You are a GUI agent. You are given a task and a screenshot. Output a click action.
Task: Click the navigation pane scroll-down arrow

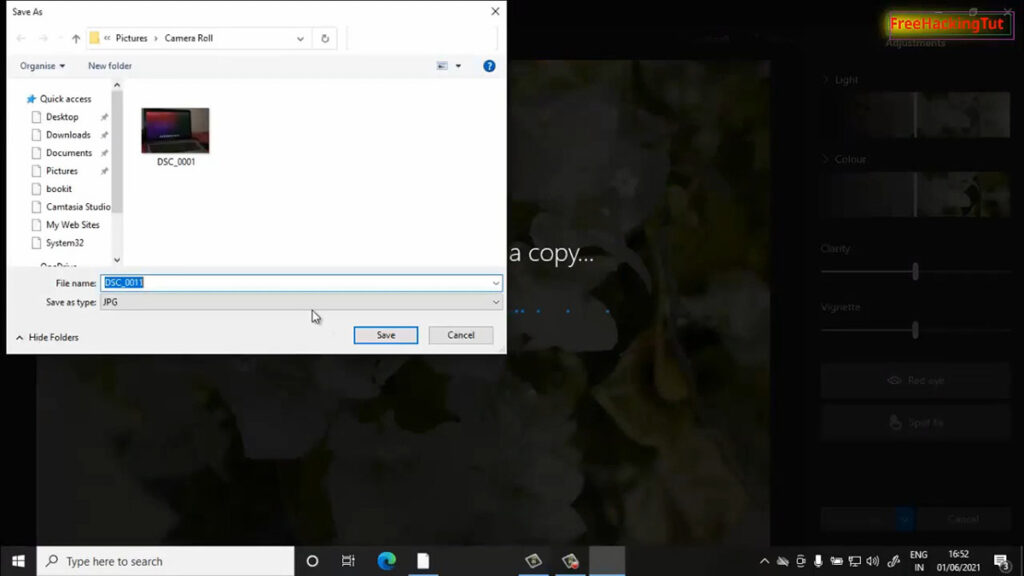tap(117, 260)
